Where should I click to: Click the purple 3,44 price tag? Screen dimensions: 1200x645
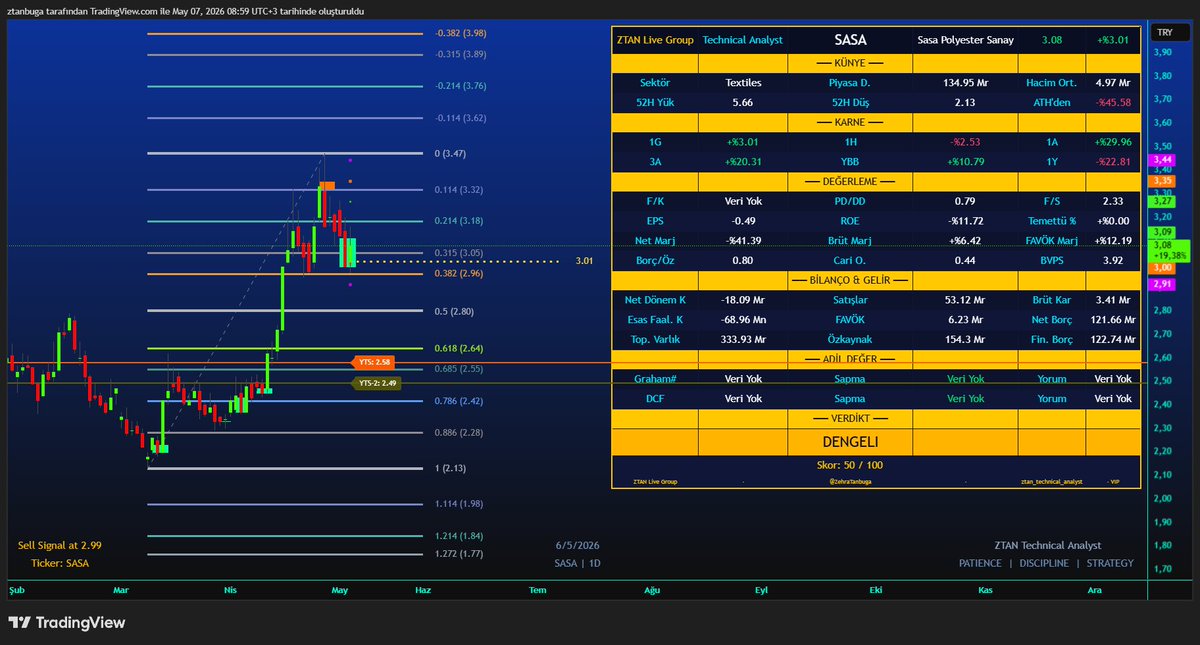(1163, 160)
